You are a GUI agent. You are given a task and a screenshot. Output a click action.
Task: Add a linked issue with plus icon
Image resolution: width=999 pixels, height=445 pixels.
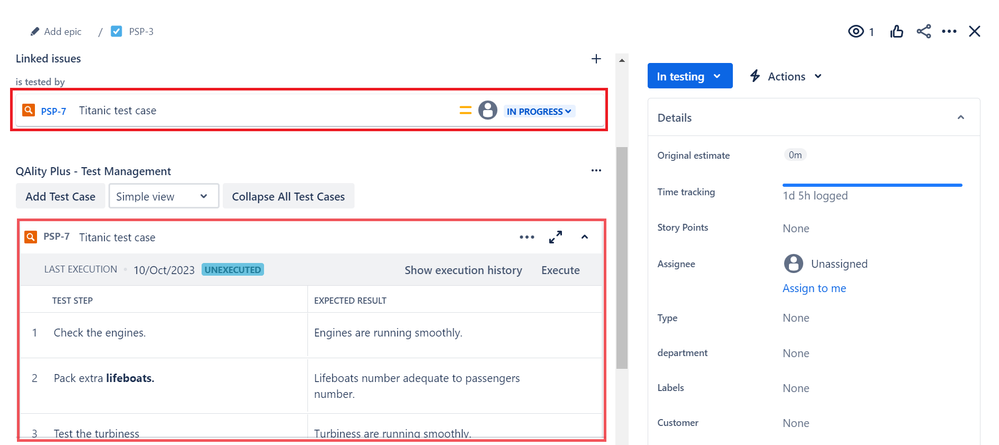(596, 59)
